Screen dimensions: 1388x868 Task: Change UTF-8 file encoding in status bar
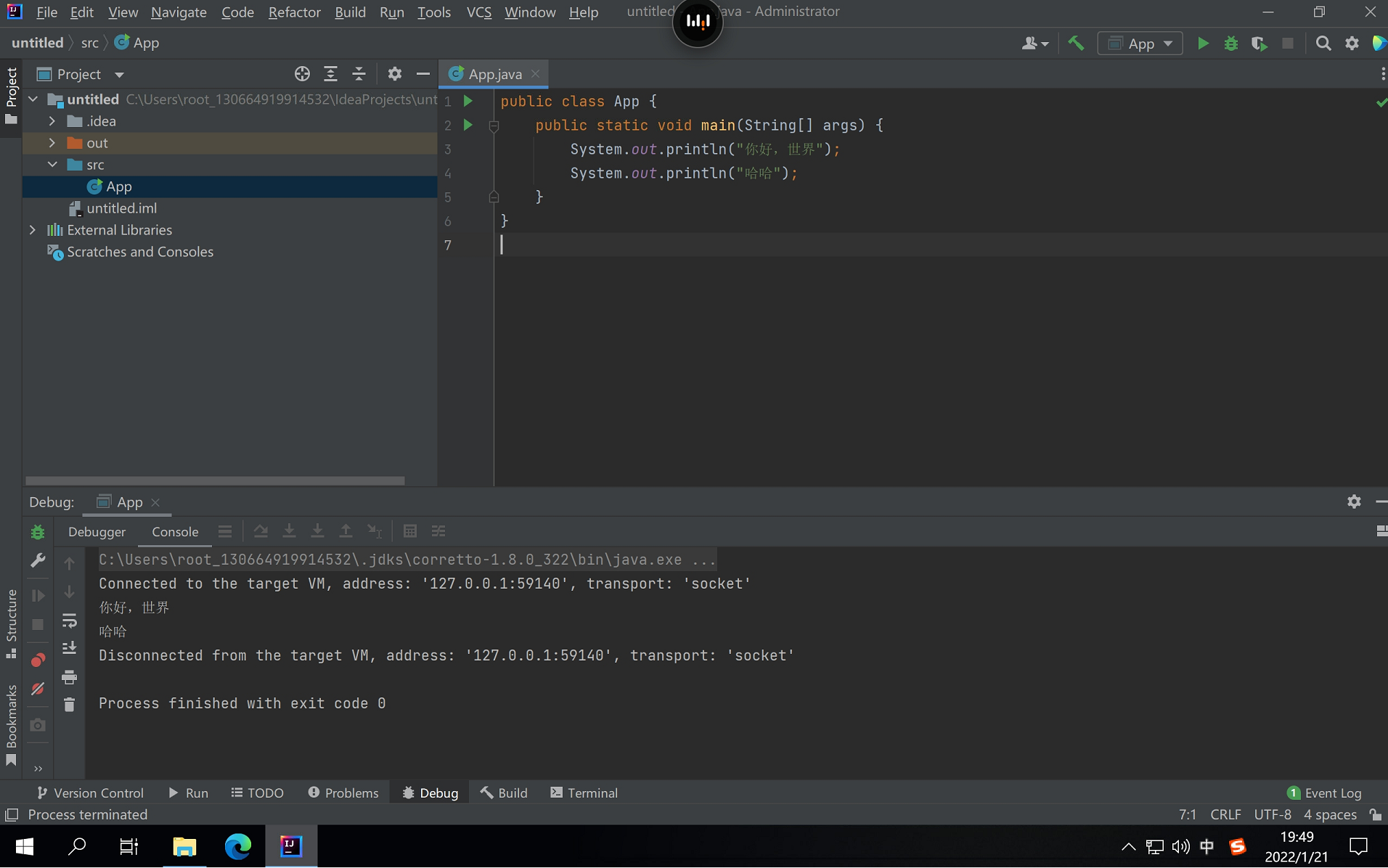point(1273,815)
